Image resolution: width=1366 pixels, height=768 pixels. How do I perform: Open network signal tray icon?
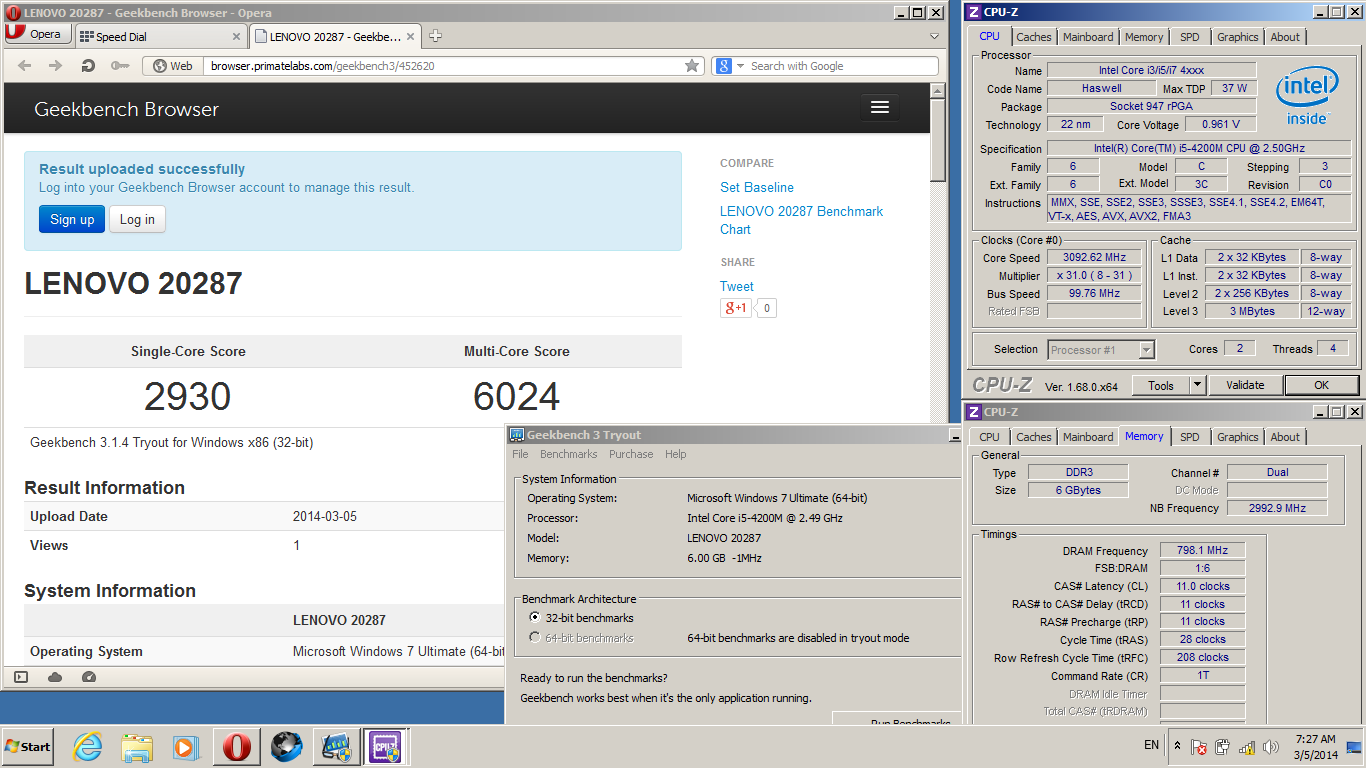click(1247, 747)
